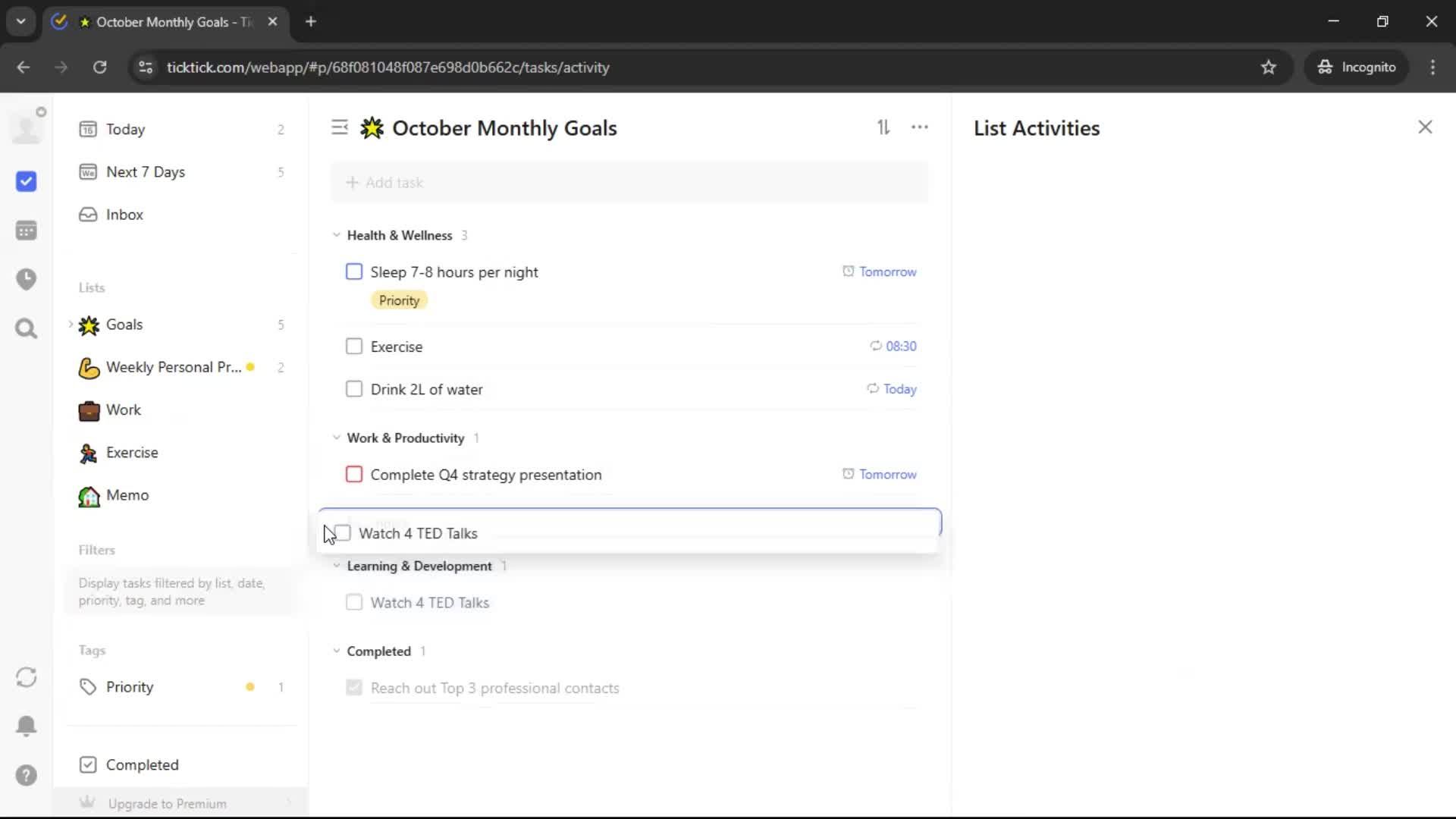
Task: Uncheck Reach out Top 3 professional contacts
Action: tap(354, 688)
